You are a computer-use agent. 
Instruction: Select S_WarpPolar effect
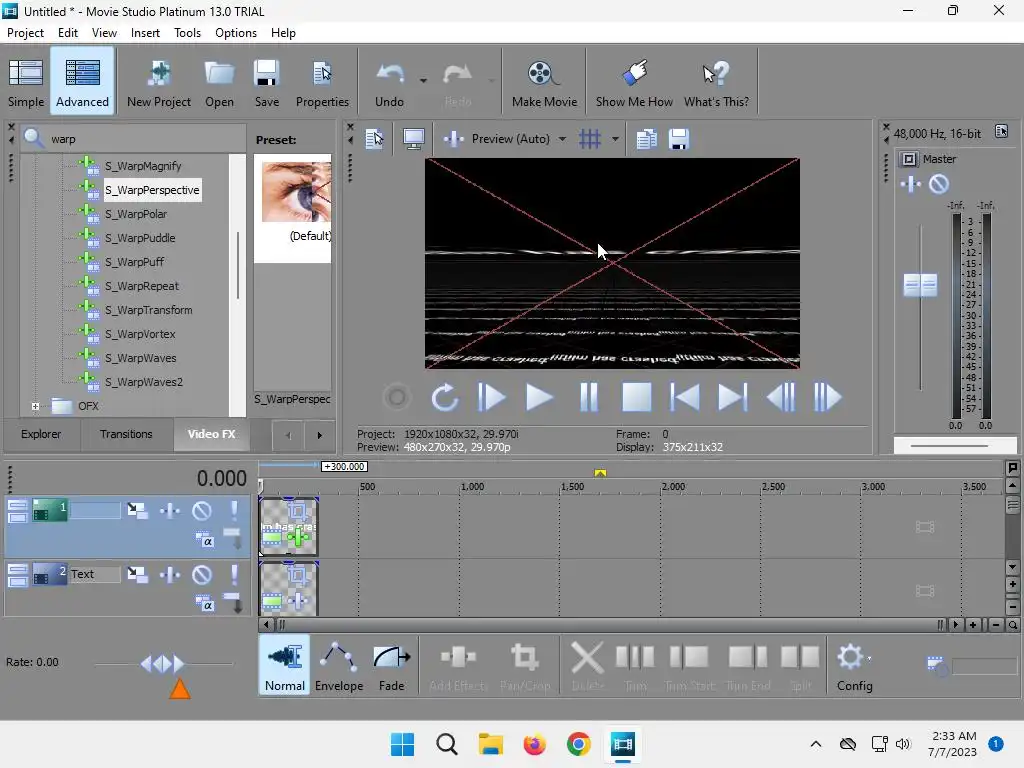pyautogui.click(x=136, y=214)
